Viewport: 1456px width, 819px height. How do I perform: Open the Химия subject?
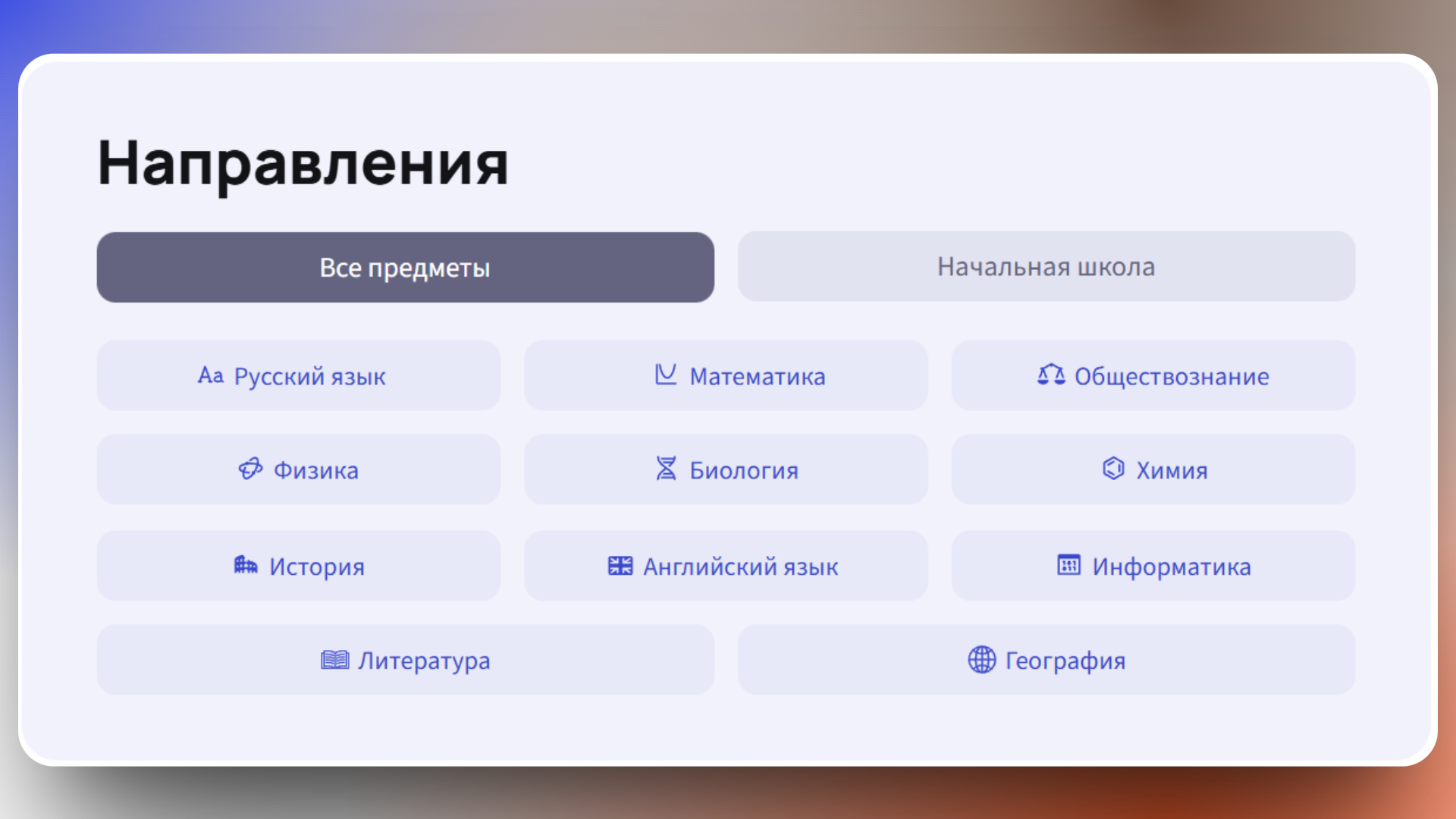coord(1153,469)
